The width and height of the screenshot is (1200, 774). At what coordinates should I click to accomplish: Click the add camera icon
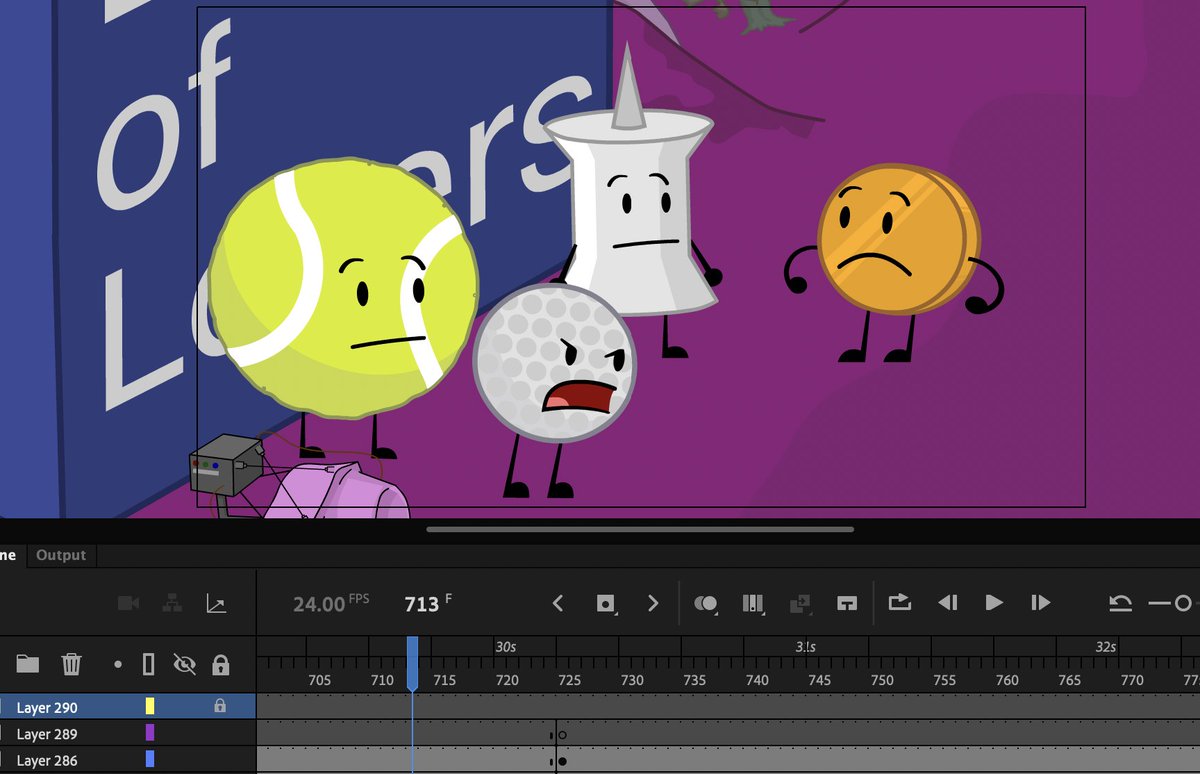tap(128, 603)
